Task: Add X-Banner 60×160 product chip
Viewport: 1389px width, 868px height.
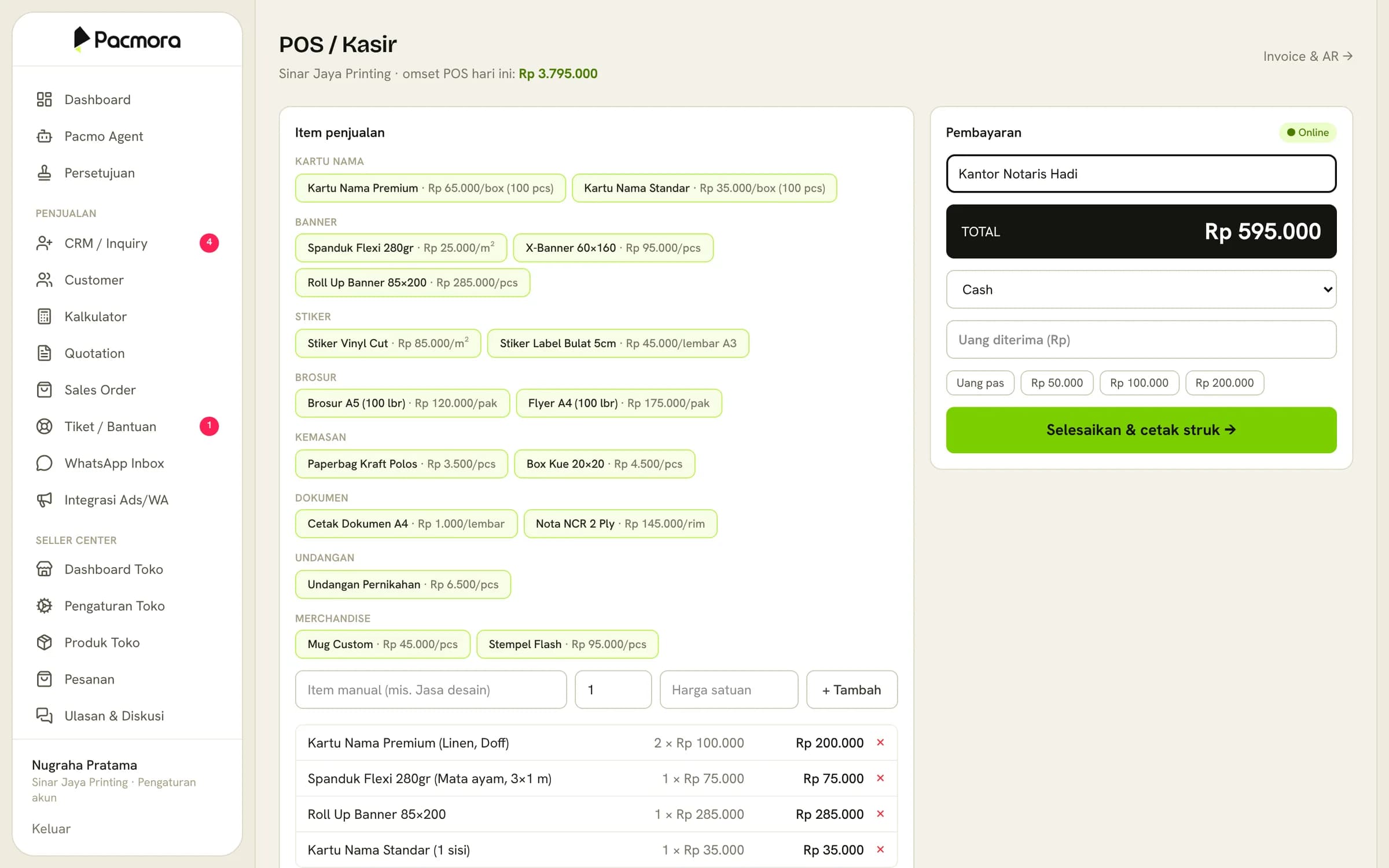Action: coord(613,248)
